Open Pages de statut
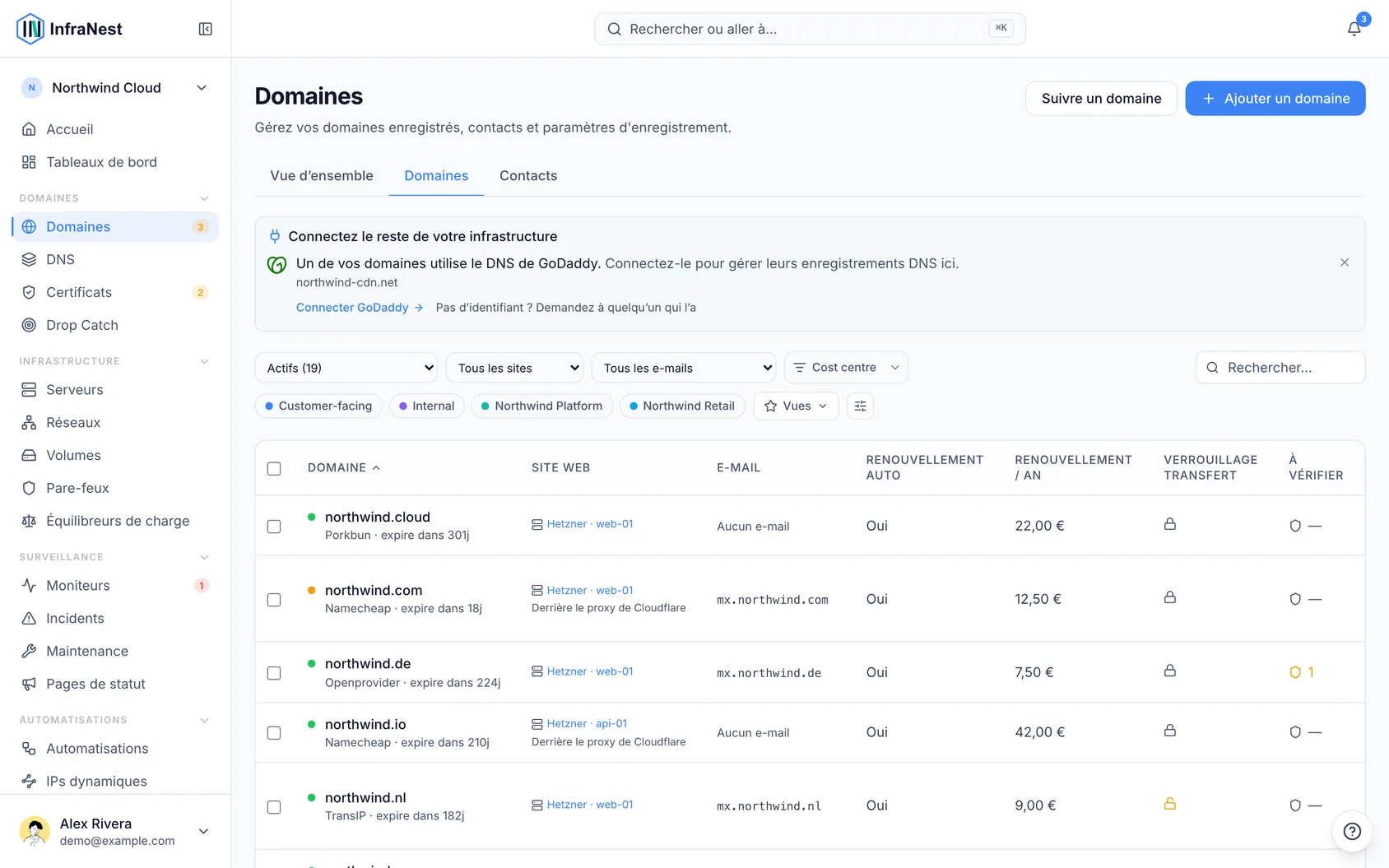The width and height of the screenshot is (1389, 868). coord(115,684)
